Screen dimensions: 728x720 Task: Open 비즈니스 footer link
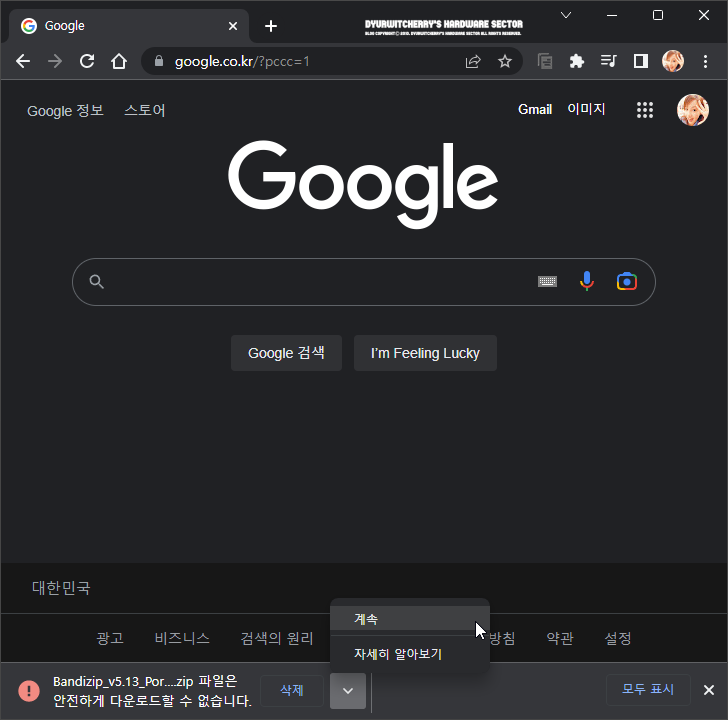(182, 638)
